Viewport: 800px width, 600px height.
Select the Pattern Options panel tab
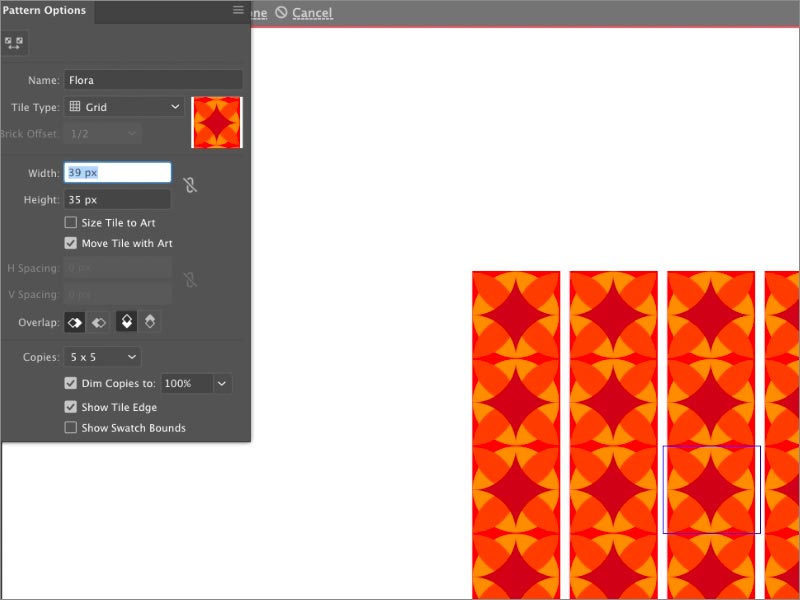point(44,11)
